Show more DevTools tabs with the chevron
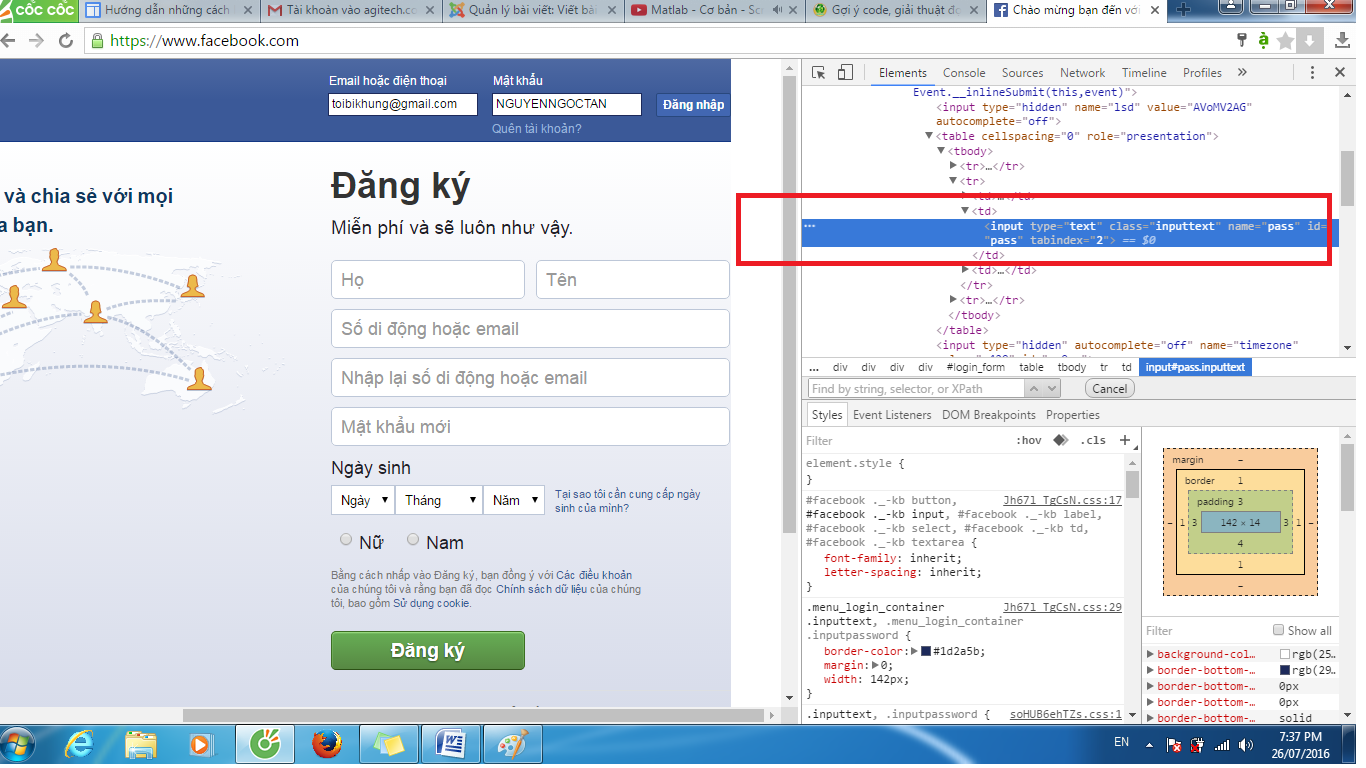1366x768 pixels. (x=1242, y=73)
